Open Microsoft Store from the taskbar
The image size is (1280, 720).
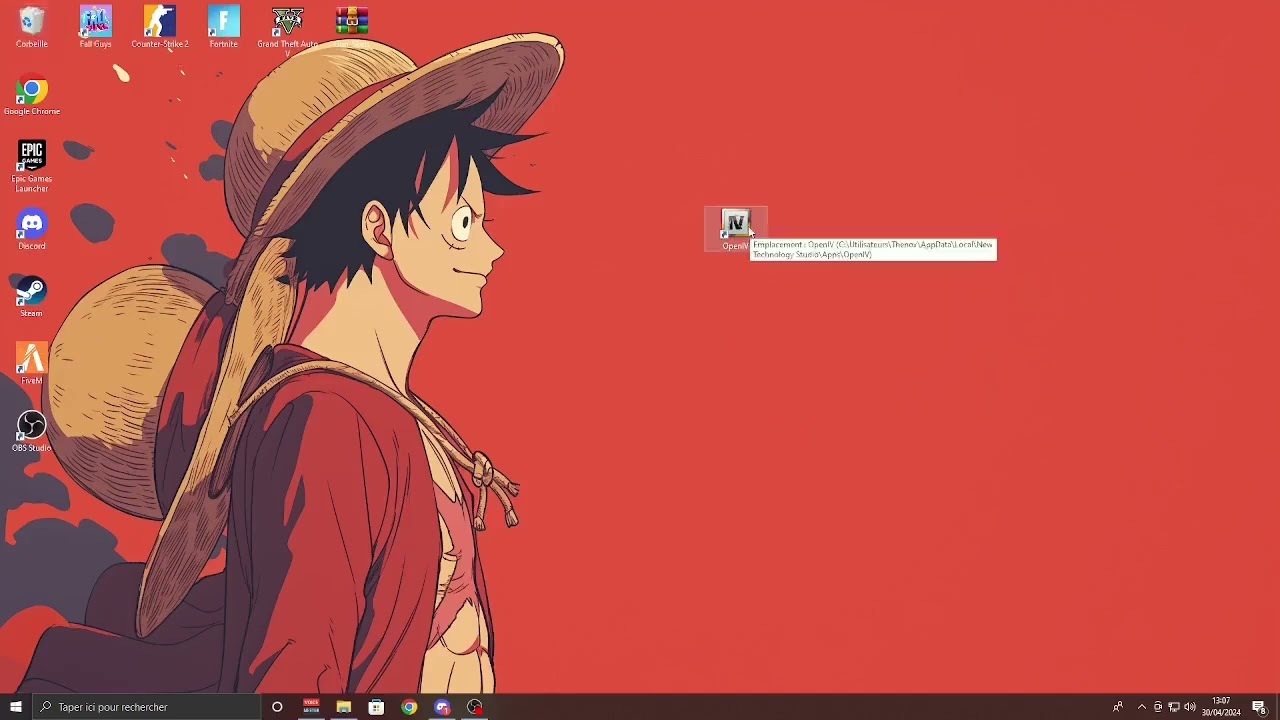coord(376,707)
